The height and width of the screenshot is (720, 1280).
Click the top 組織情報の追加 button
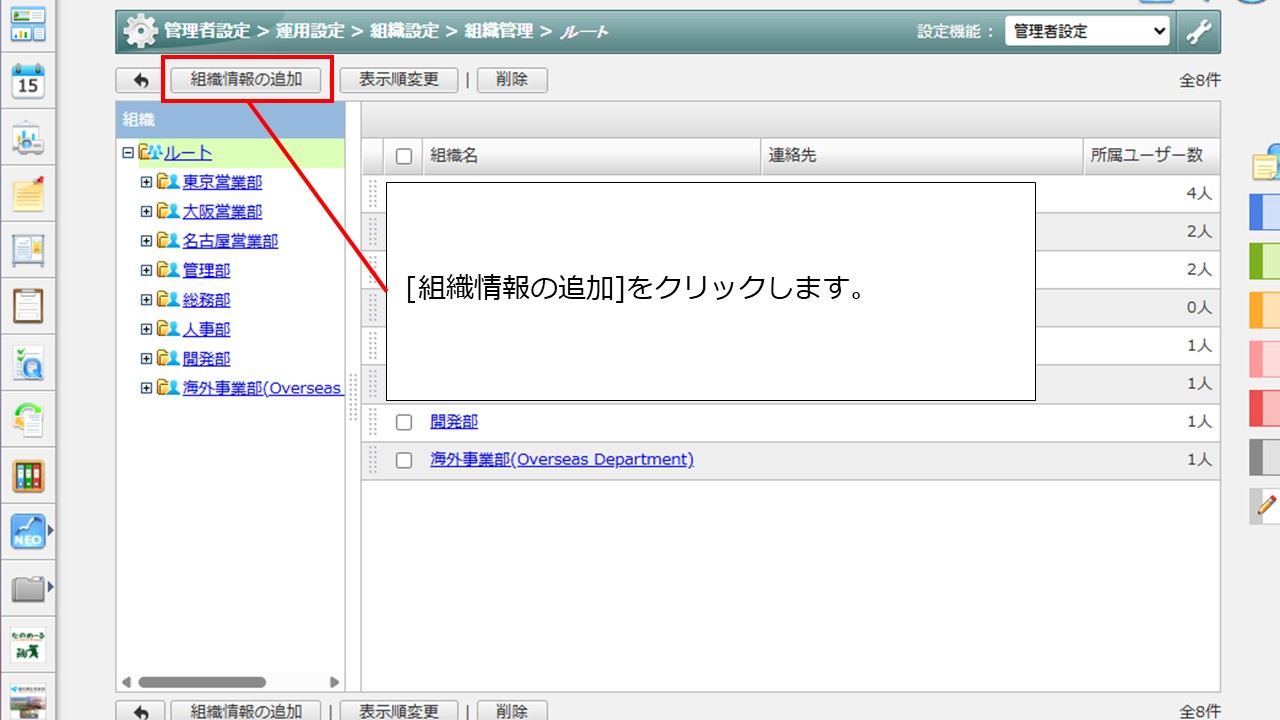click(x=246, y=80)
